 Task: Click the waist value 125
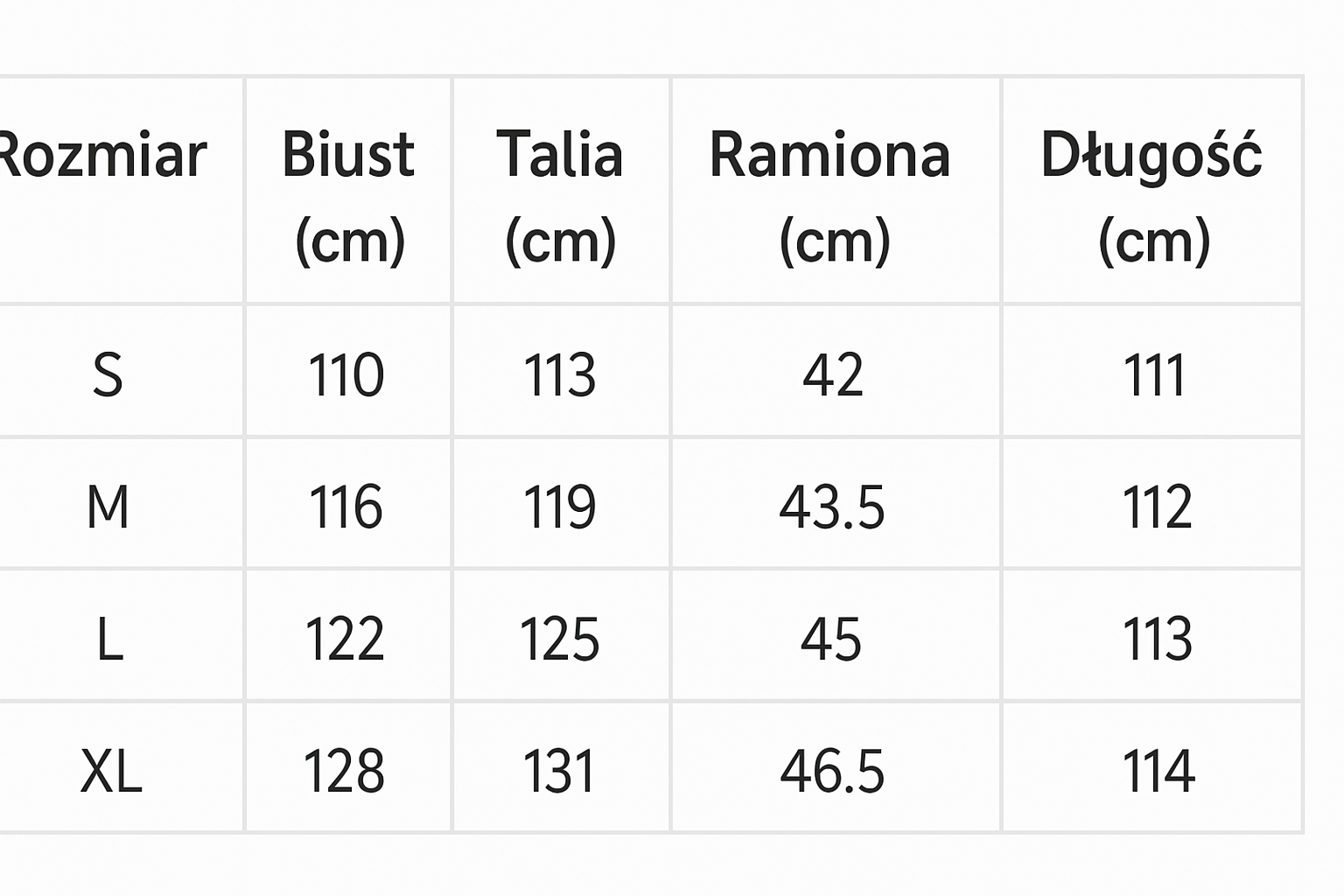coord(560,639)
